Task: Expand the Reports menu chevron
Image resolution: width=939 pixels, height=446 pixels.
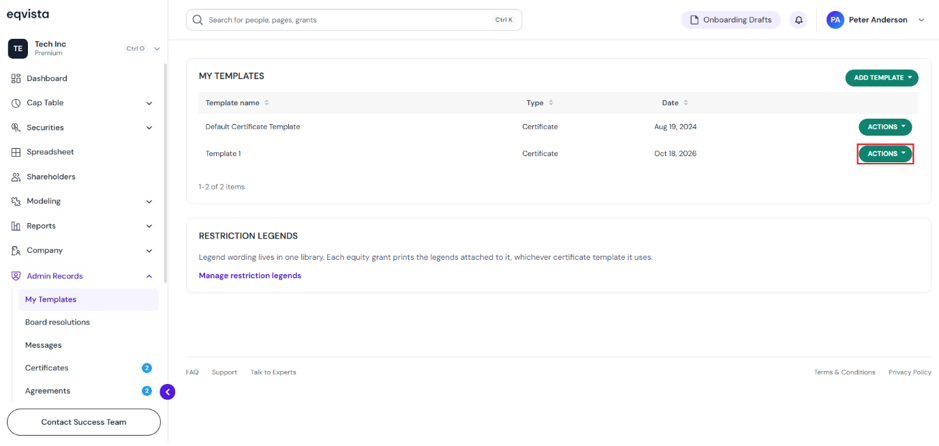Action: point(149,226)
